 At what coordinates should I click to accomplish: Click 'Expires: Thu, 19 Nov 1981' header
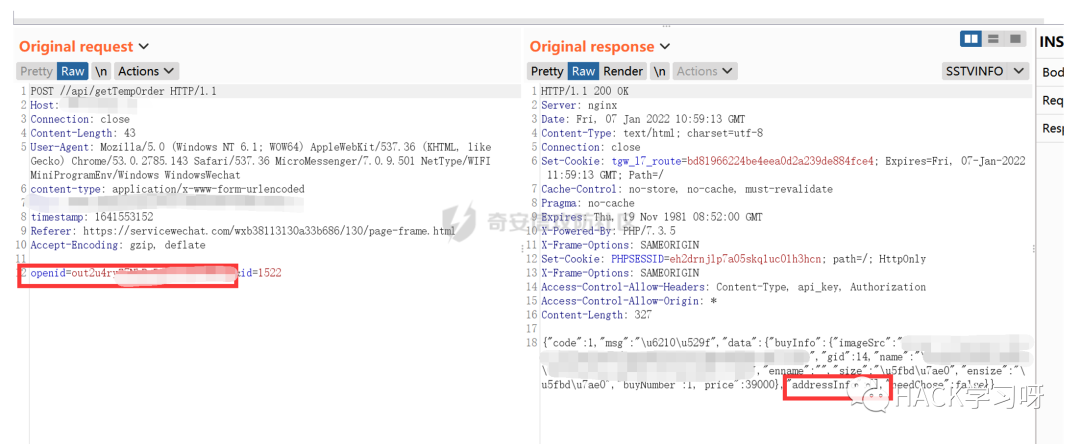pyautogui.click(x=652, y=218)
